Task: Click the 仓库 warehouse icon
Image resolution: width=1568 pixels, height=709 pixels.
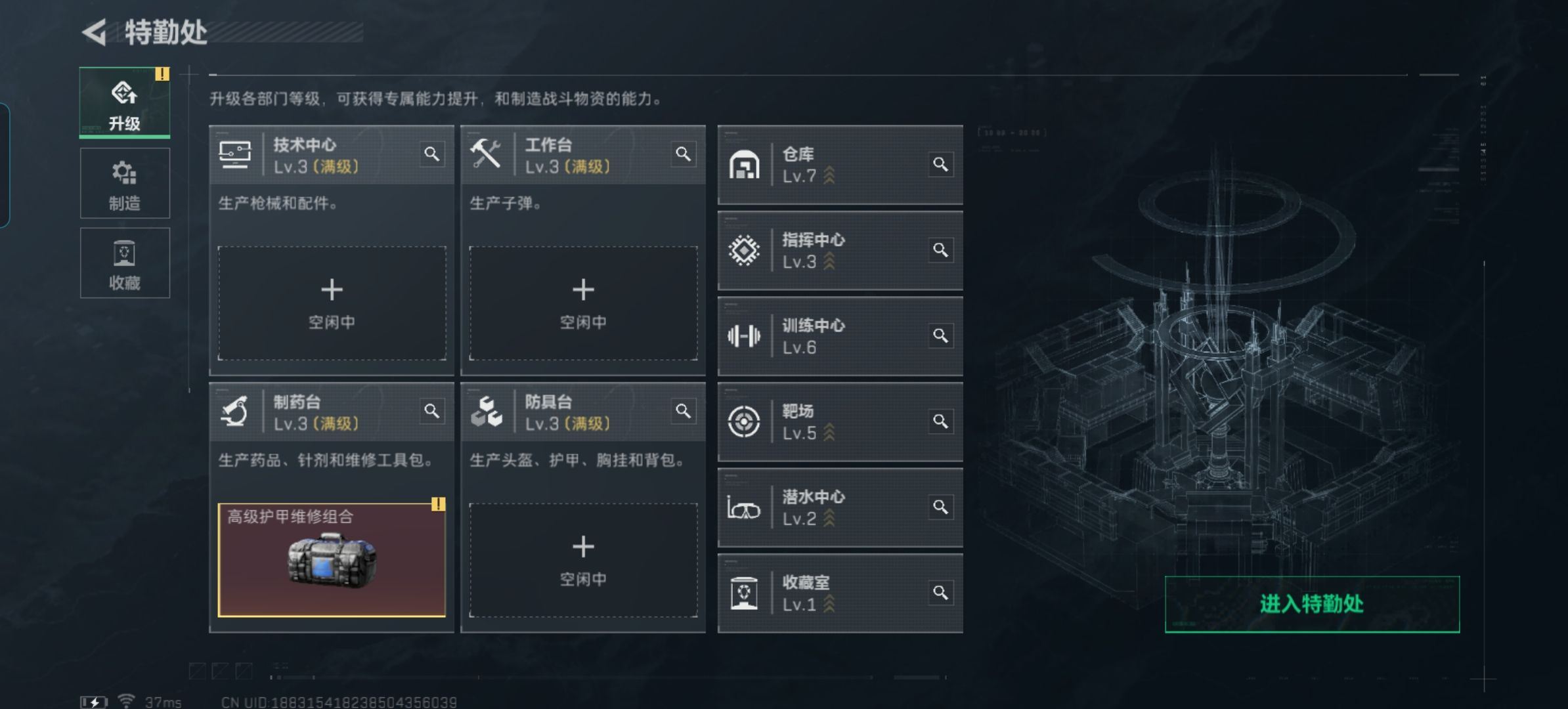Action: click(x=744, y=165)
